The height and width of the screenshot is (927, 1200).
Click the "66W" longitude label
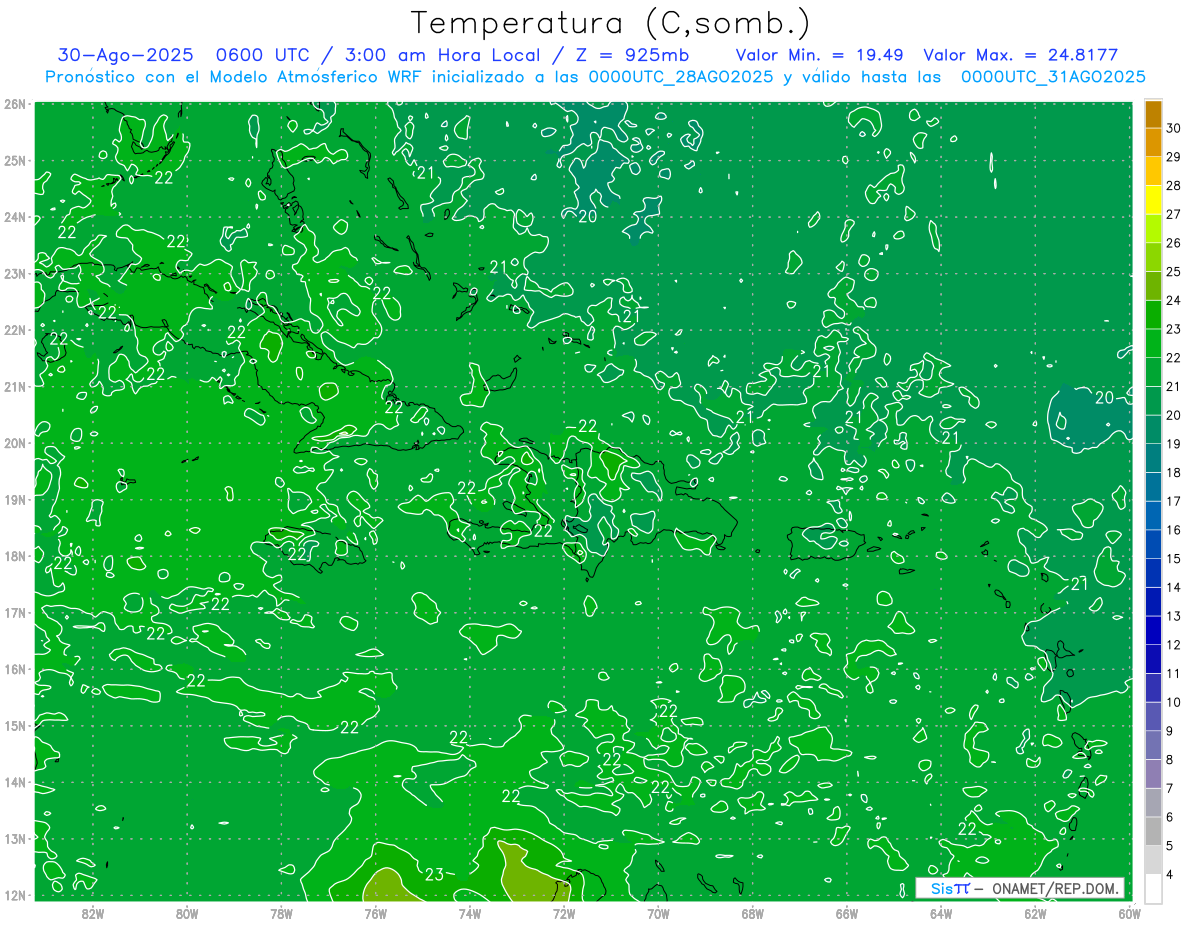click(x=846, y=913)
